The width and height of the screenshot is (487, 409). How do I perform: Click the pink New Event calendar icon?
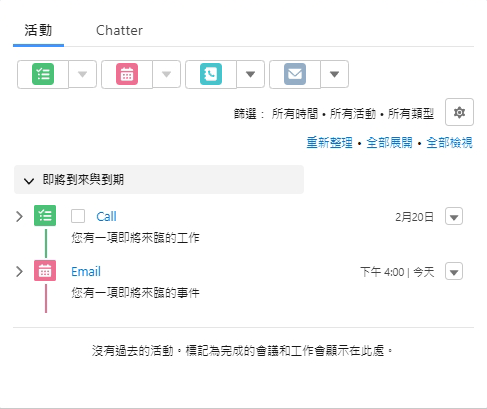[x=127, y=74]
